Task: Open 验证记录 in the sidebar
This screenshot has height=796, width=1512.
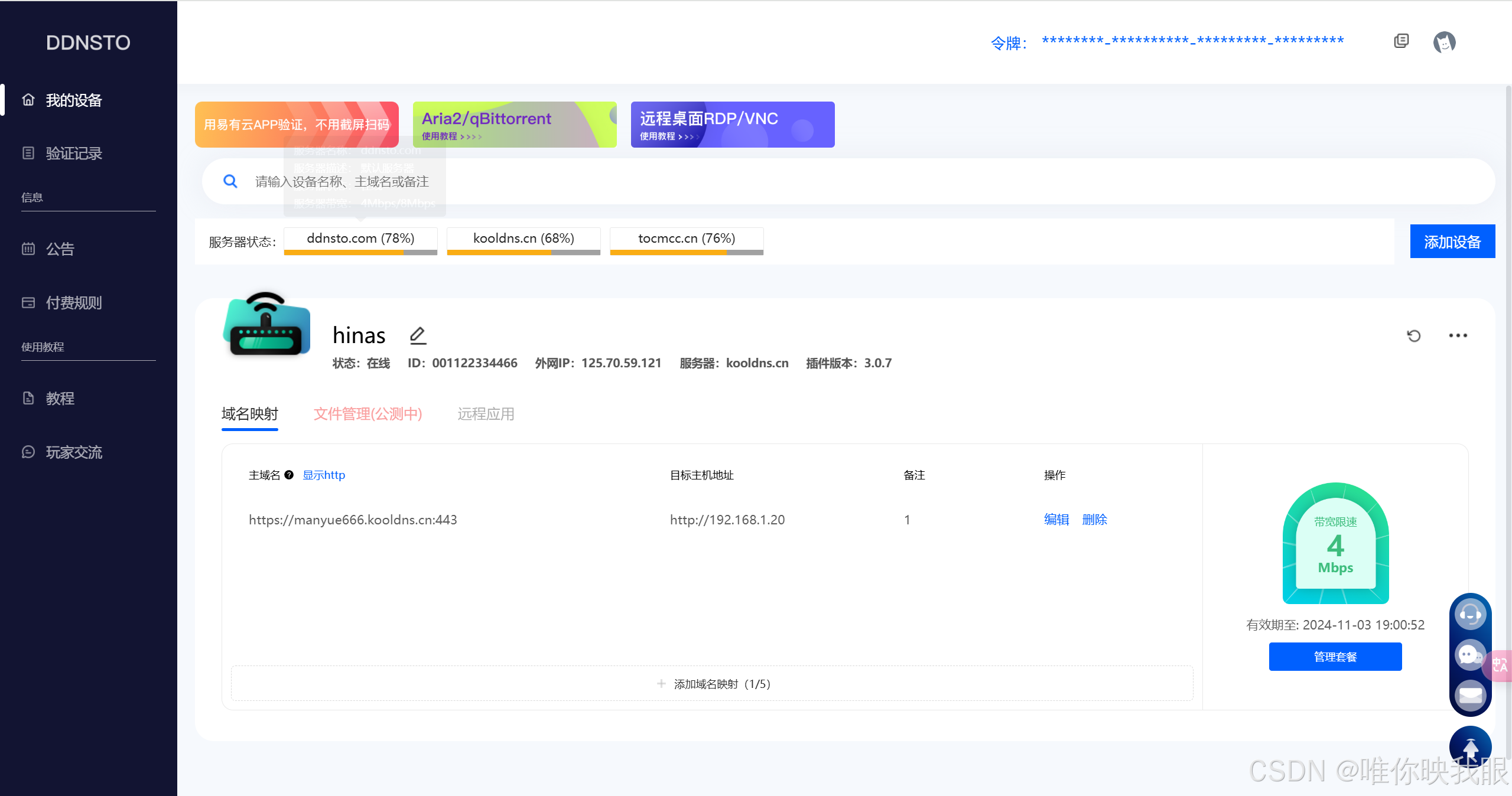Action: [74, 154]
